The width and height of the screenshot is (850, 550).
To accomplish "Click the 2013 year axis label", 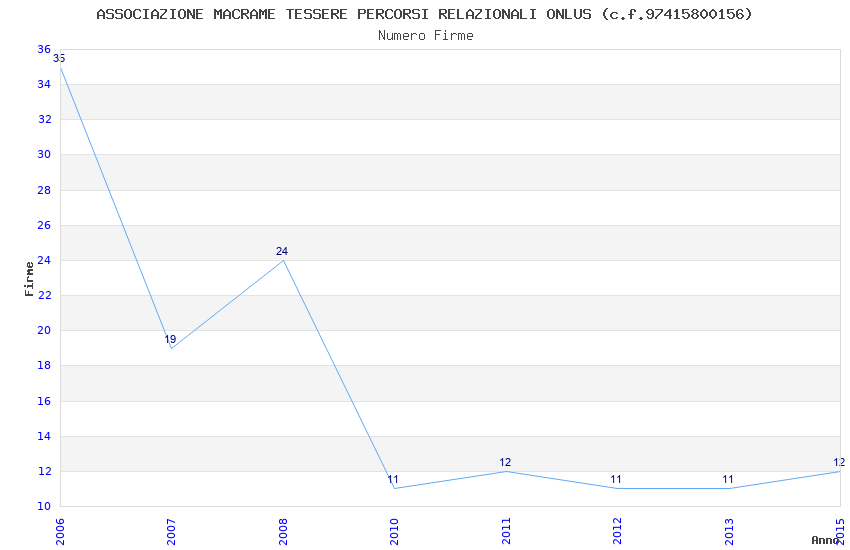I will [729, 532].
